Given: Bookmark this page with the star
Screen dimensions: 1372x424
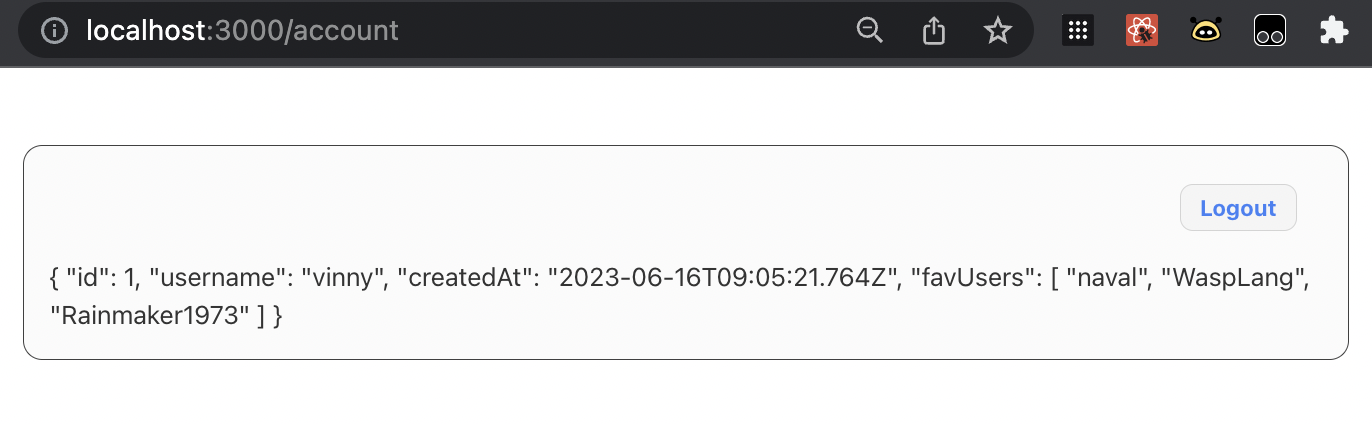Looking at the screenshot, I should click(x=997, y=31).
